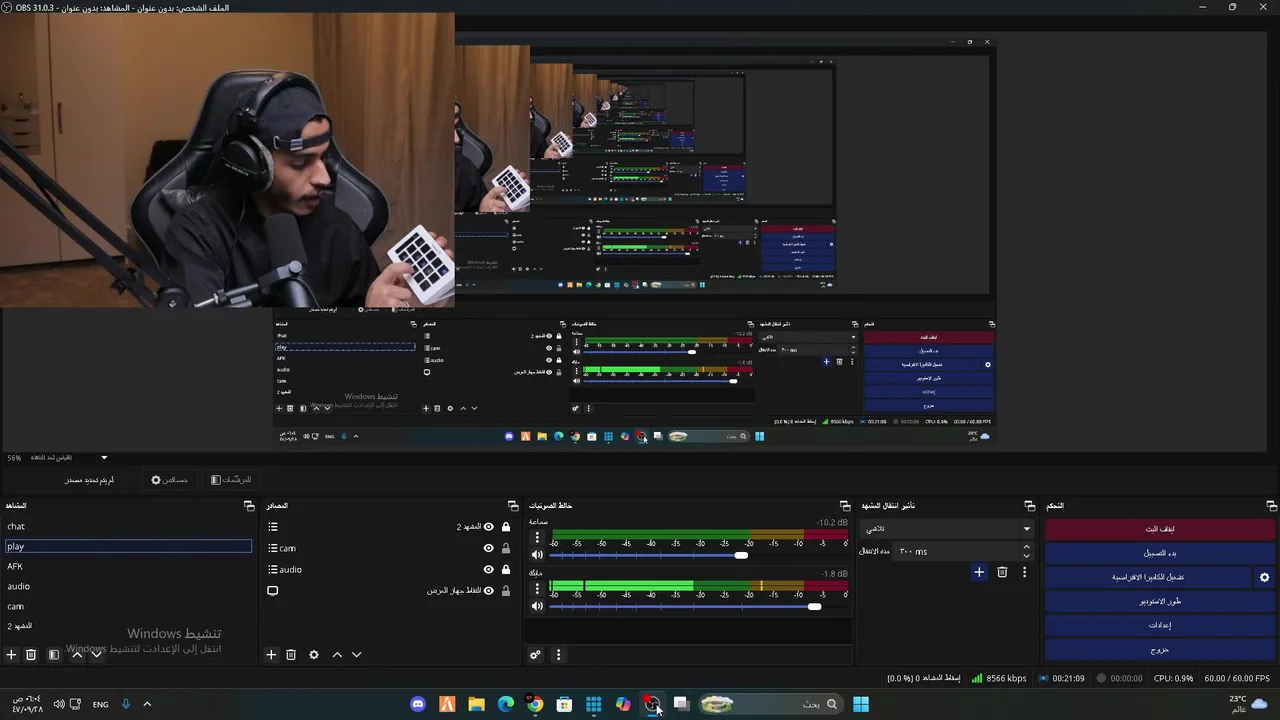Hide the cam source with its eye icon
1280x720 pixels.
click(x=489, y=548)
